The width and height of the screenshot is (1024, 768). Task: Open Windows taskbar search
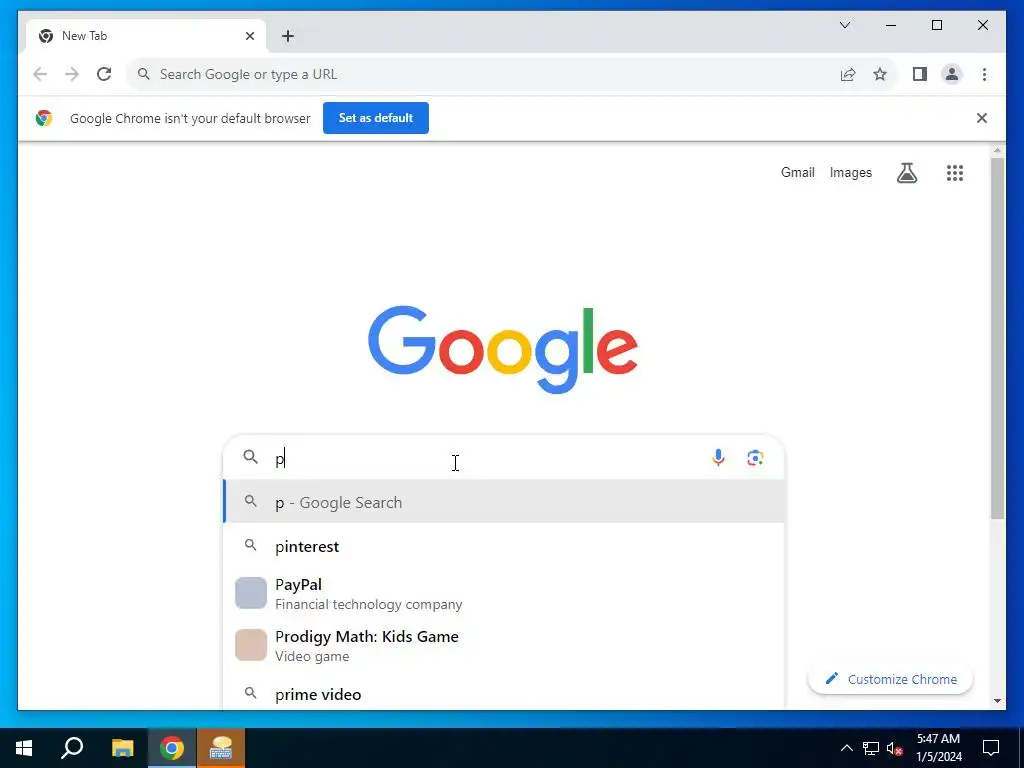click(72, 748)
